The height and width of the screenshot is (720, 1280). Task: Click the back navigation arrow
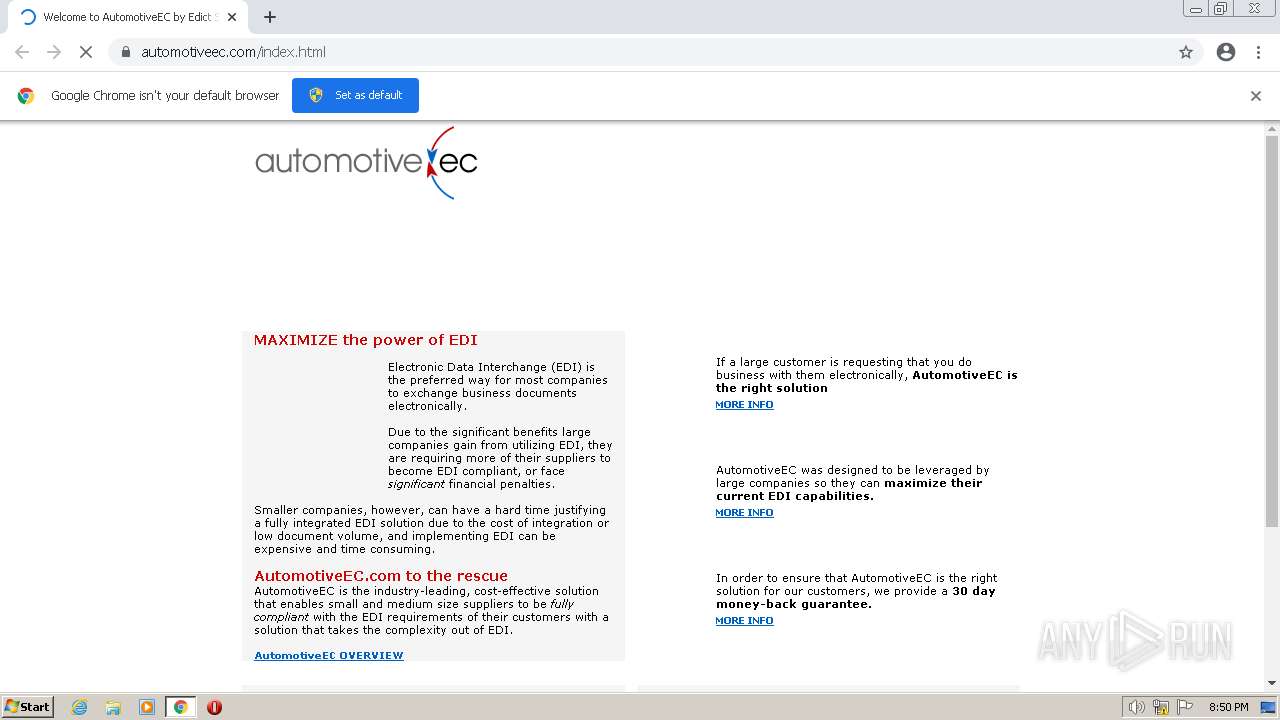tap(22, 52)
